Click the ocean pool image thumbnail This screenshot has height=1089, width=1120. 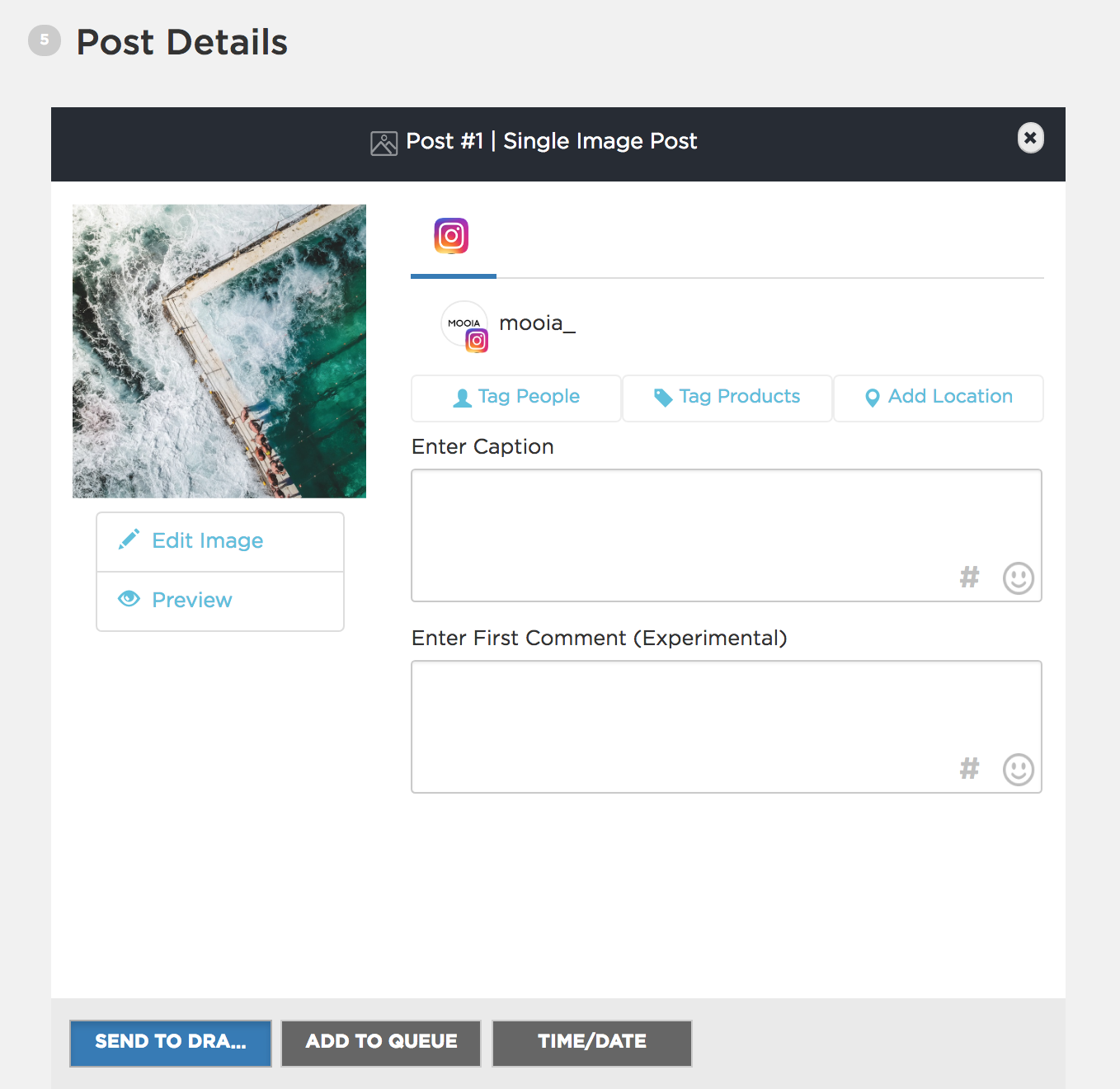click(219, 351)
